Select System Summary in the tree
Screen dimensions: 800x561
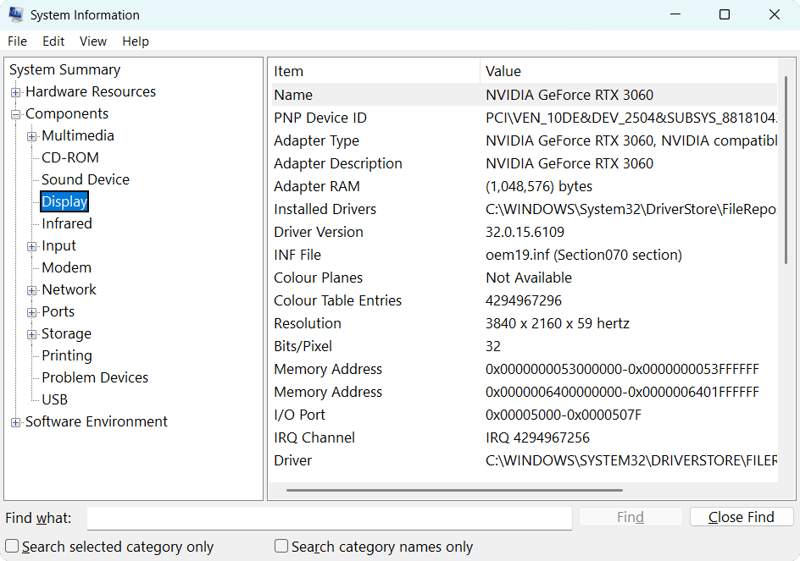pos(65,69)
